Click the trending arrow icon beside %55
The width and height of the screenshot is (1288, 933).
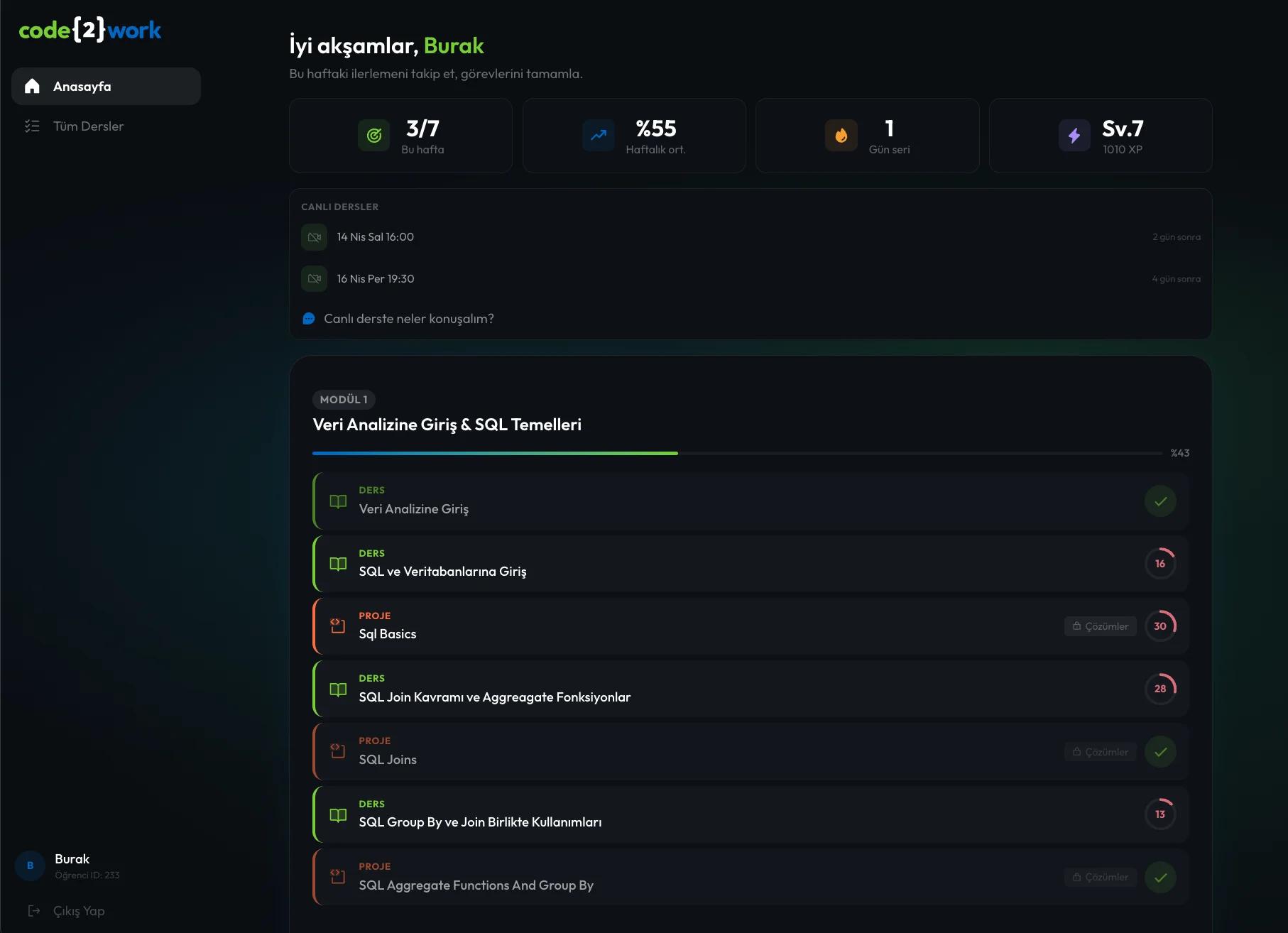pos(599,135)
